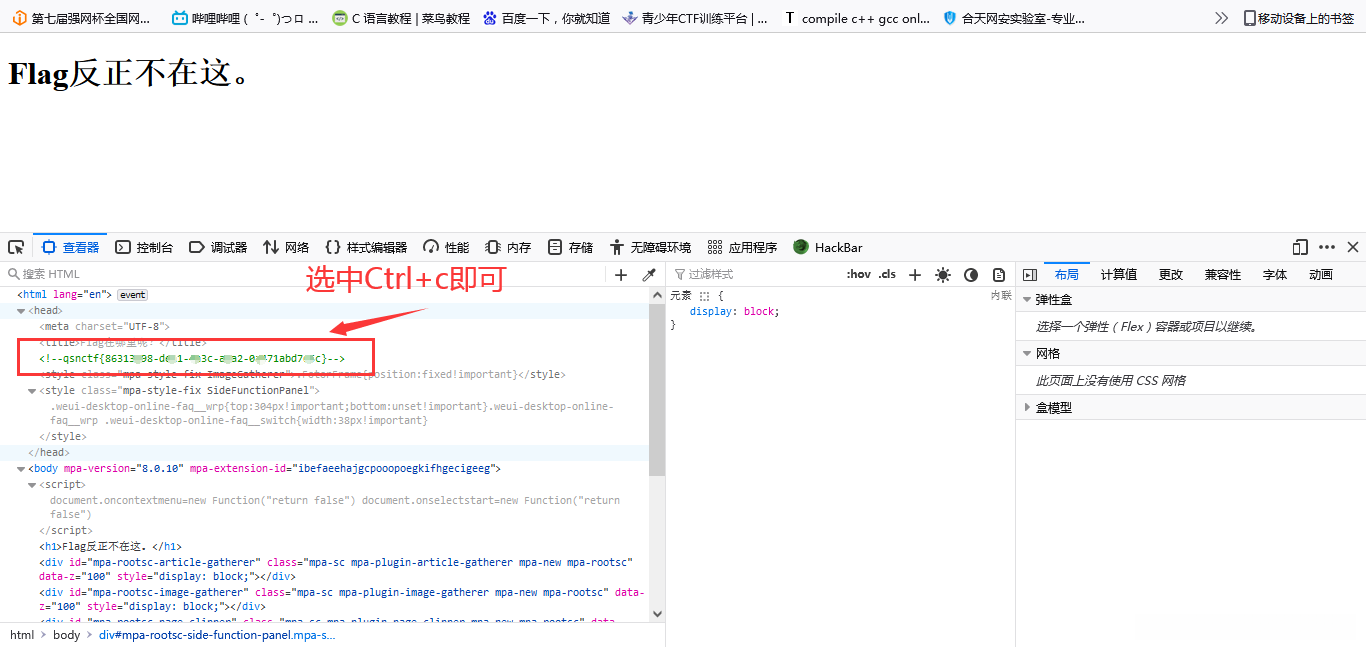Open the 移动设备上的书签 bookmarks folder
Image resolution: width=1366 pixels, height=647 pixels.
(x=1298, y=18)
